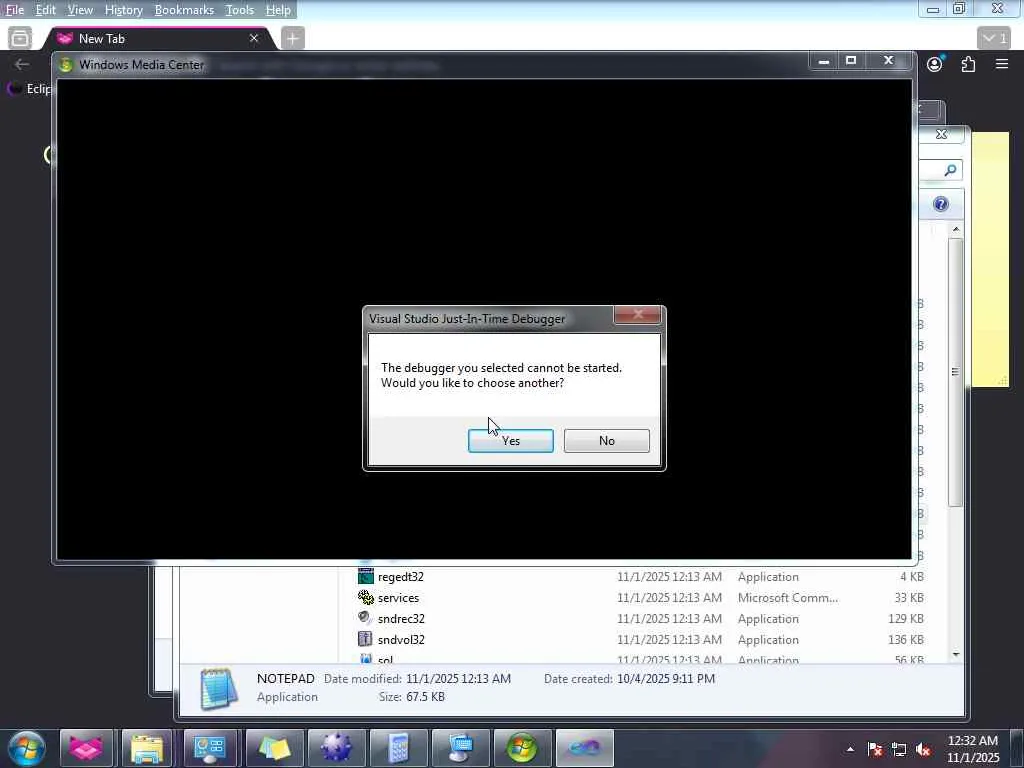Open the blue spiky ball icon on taskbar

(x=336, y=748)
